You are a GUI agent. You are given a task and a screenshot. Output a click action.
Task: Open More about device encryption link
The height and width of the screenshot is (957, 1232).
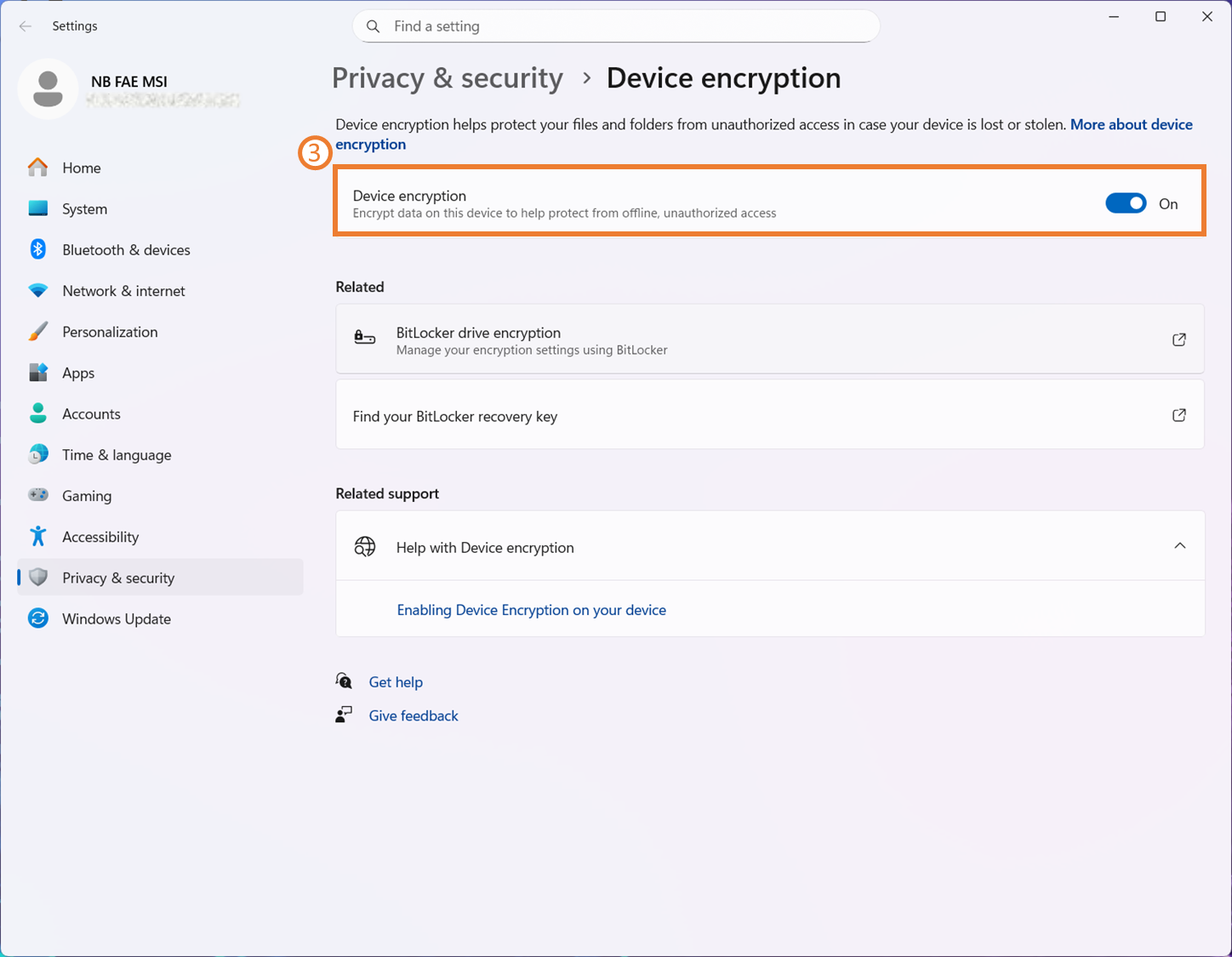coord(1131,125)
